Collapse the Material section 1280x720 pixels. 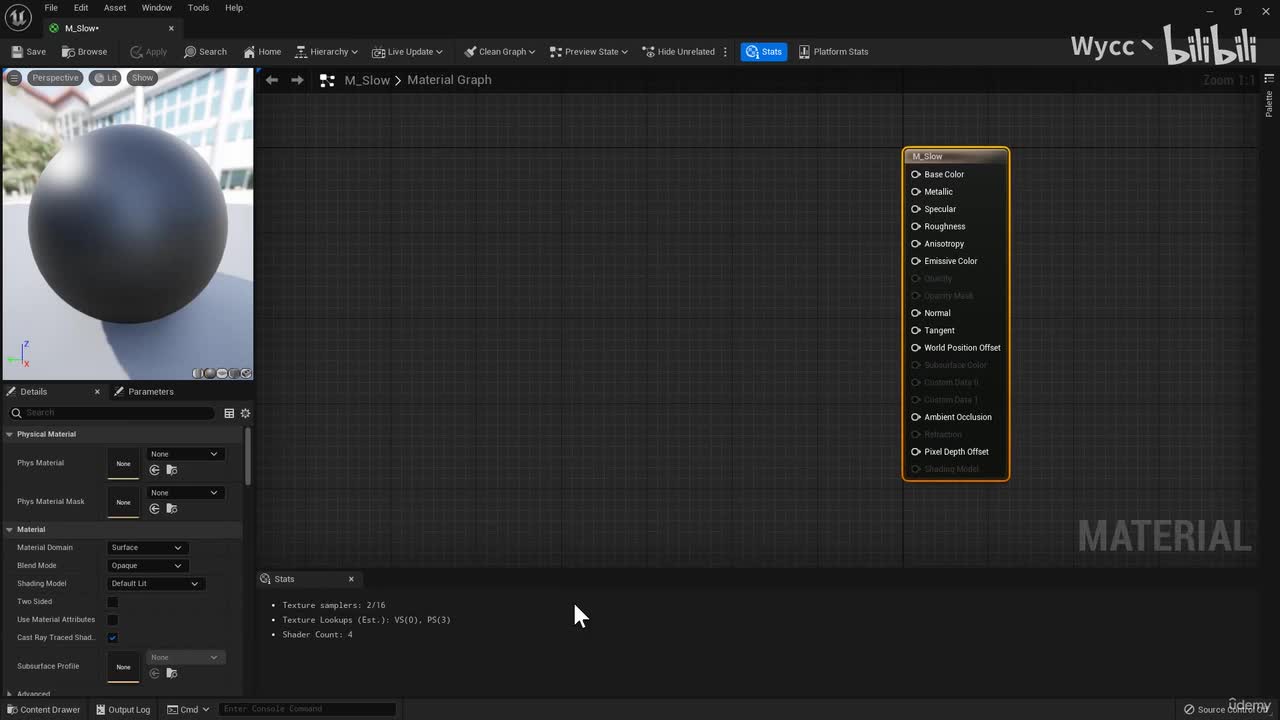(10, 529)
